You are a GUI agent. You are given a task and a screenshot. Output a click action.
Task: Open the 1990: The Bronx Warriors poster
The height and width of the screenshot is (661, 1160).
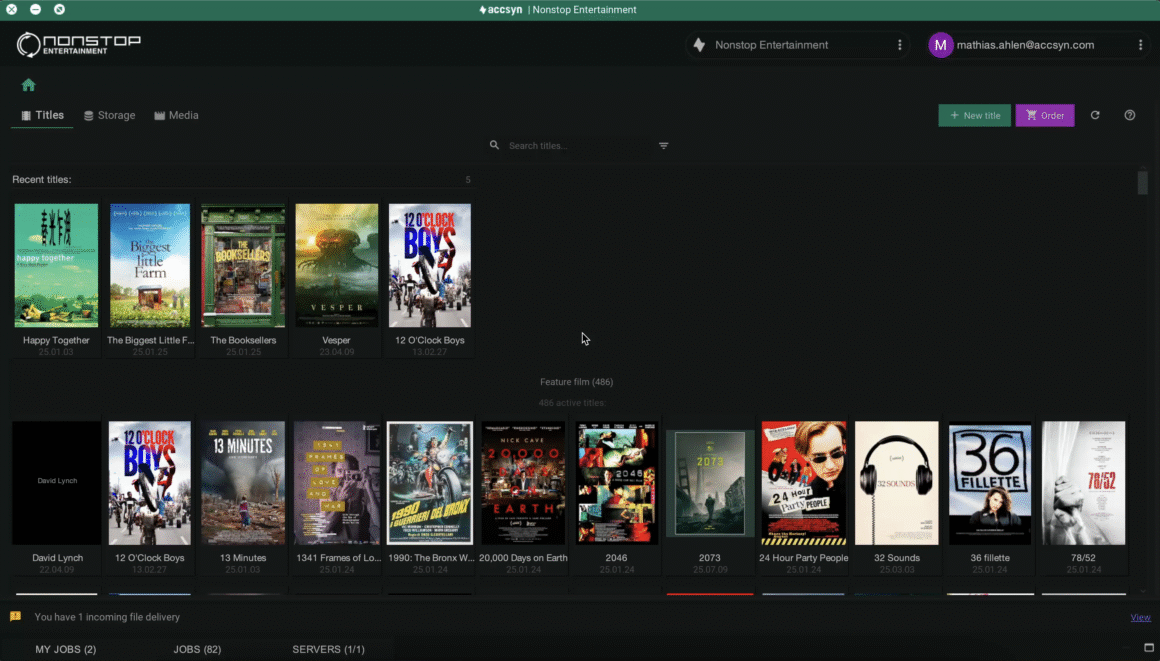tap(430, 483)
